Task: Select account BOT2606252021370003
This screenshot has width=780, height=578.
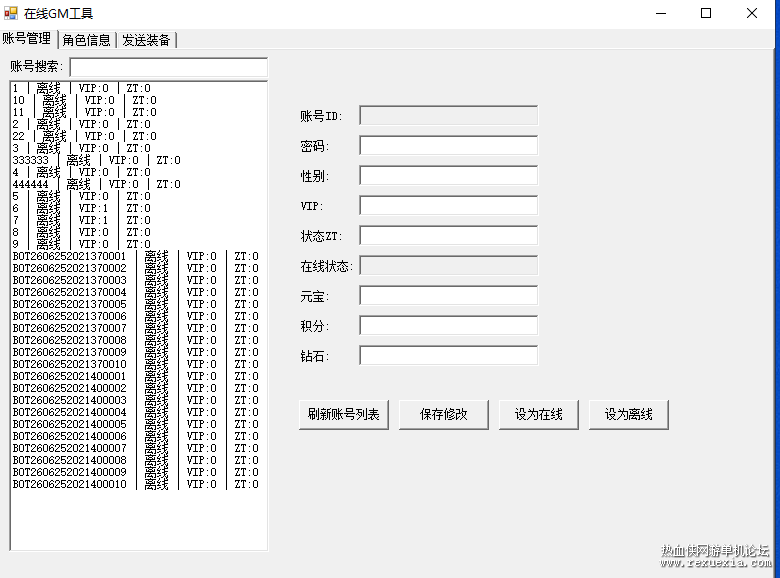Action: (x=138, y=280)
